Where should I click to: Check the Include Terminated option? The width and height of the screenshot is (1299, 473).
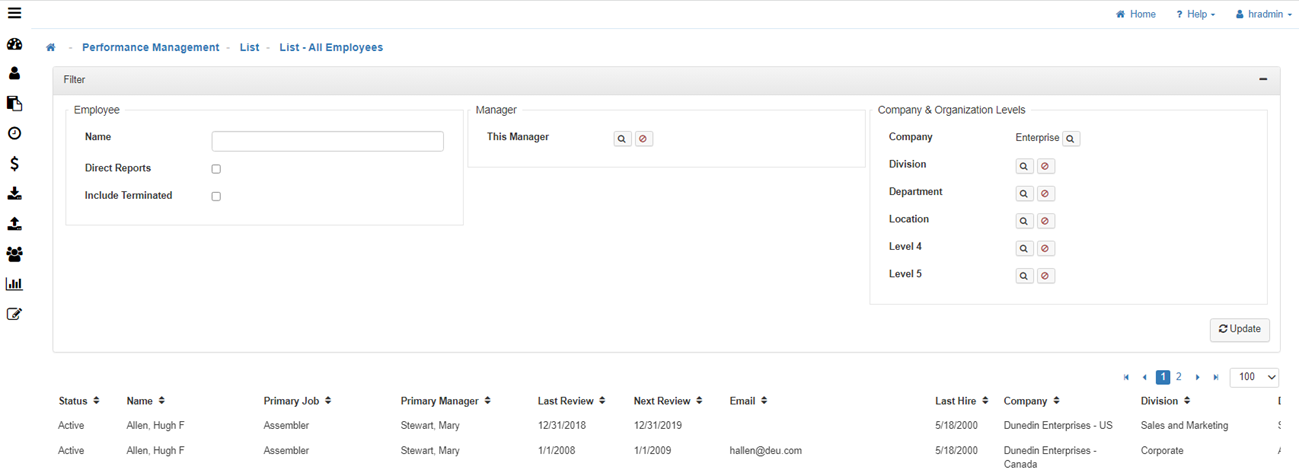(216, 196)
